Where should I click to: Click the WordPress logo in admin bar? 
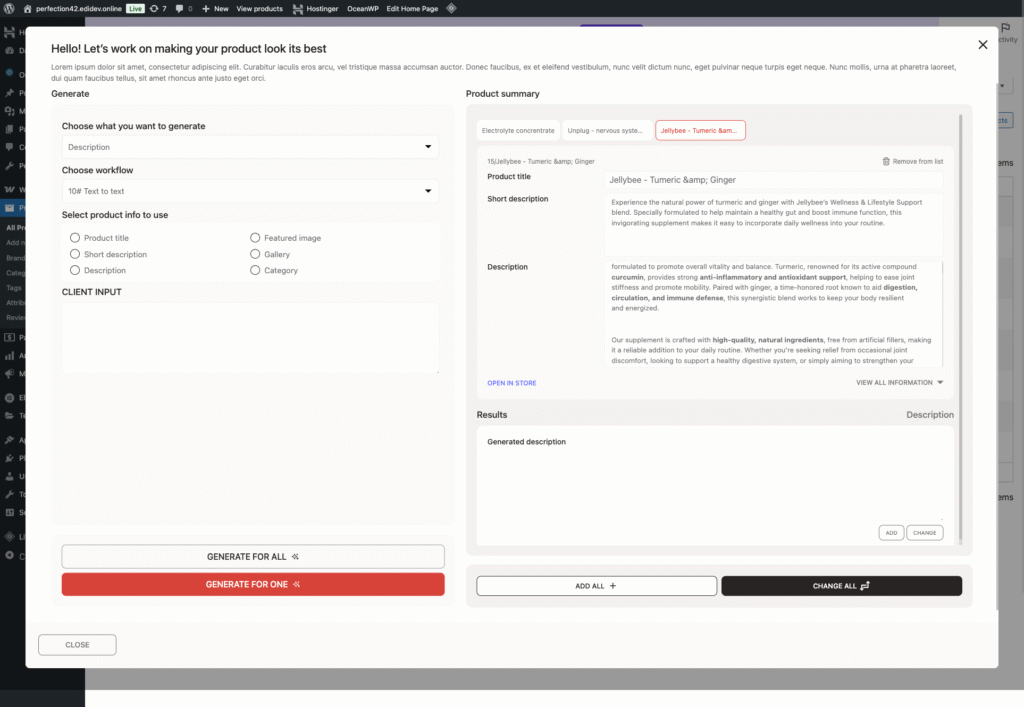pos(11,8)
